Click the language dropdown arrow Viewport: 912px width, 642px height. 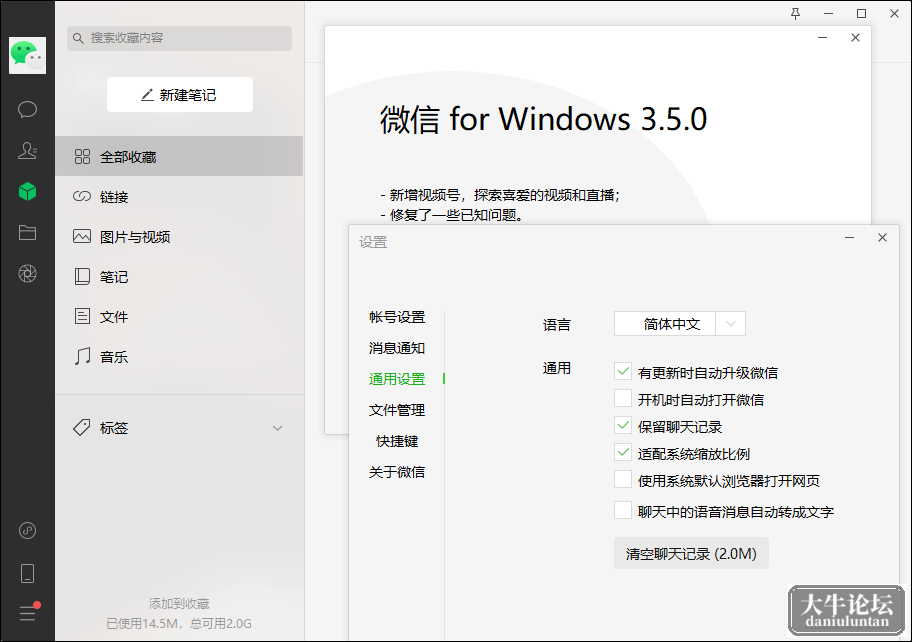pos(731,324)
